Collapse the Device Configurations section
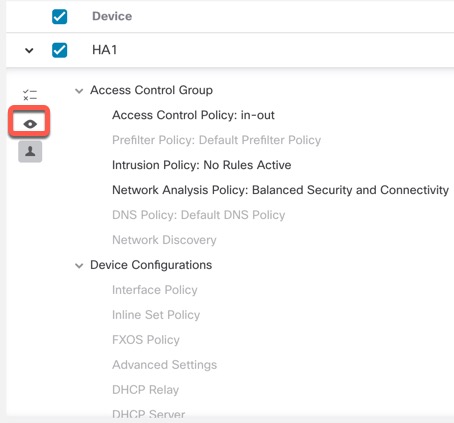The height and width of the screenshot is (423, 454). click(79, 266)
